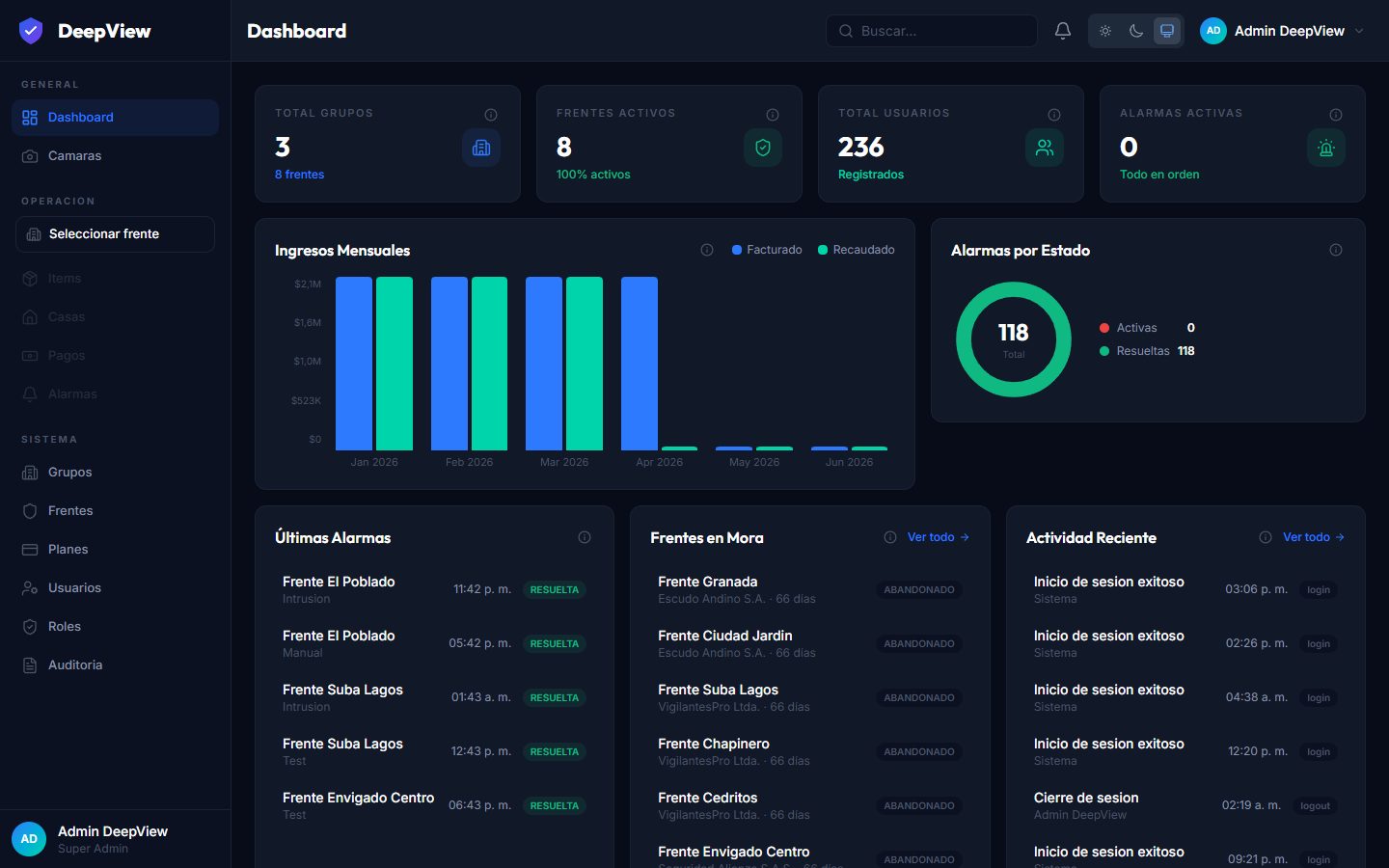Click the Alarmas Activas info icon

(1336, 115)
